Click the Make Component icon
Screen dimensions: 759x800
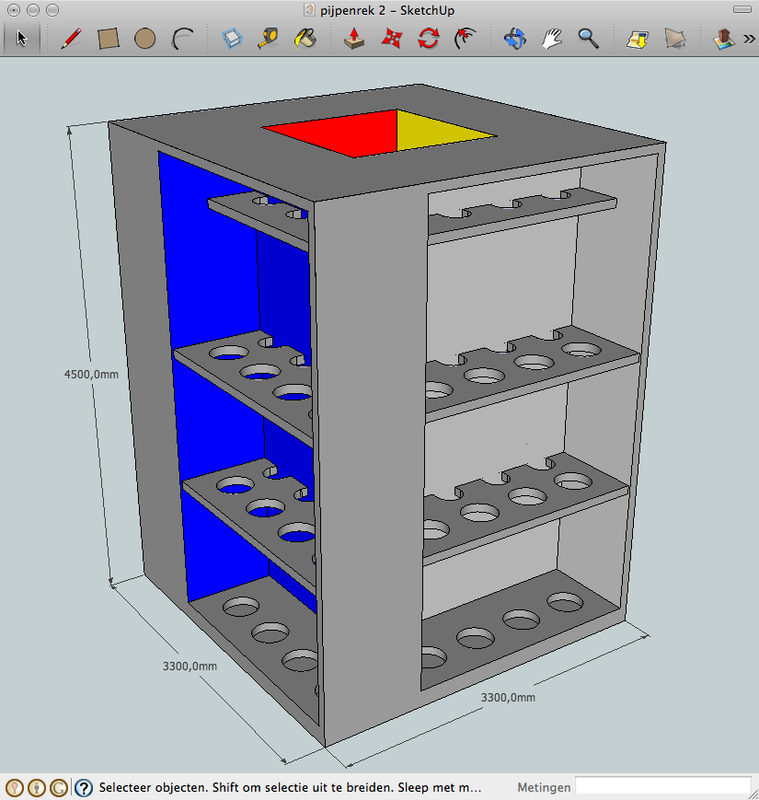[232, 38]
